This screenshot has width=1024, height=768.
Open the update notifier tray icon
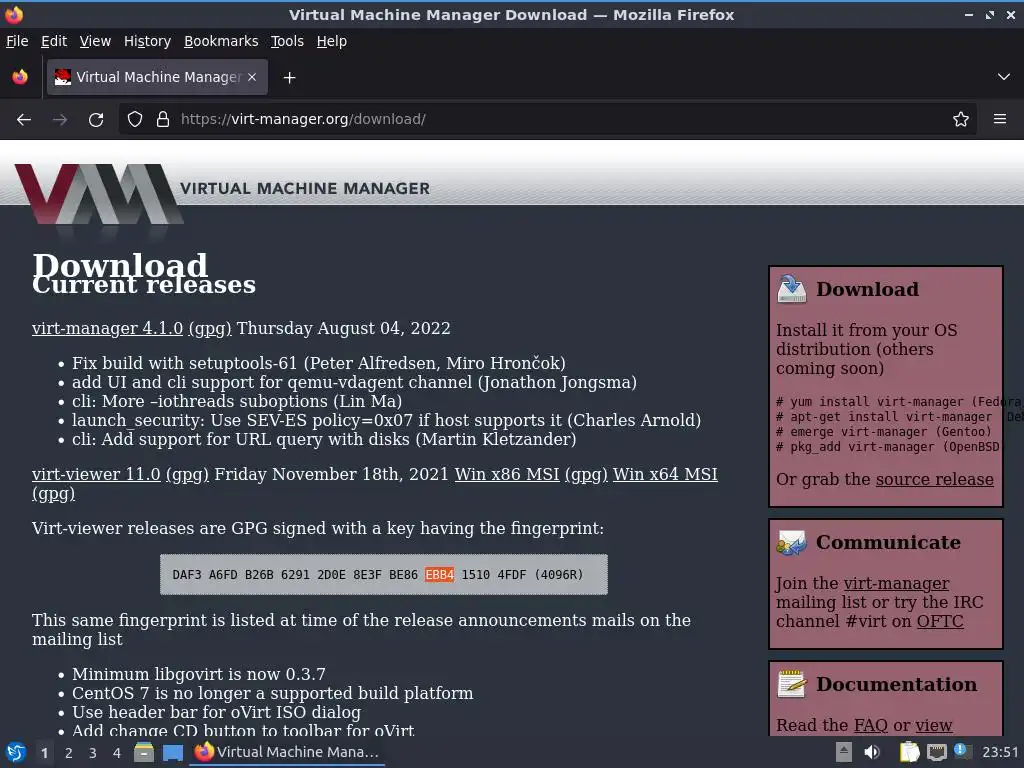pos(961,750)
